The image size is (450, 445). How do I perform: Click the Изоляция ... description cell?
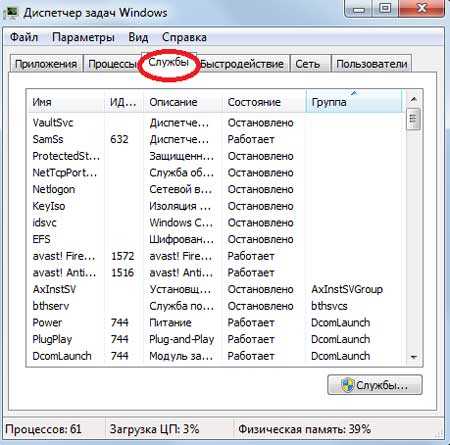pyautogui.click(x=180, y=206)
